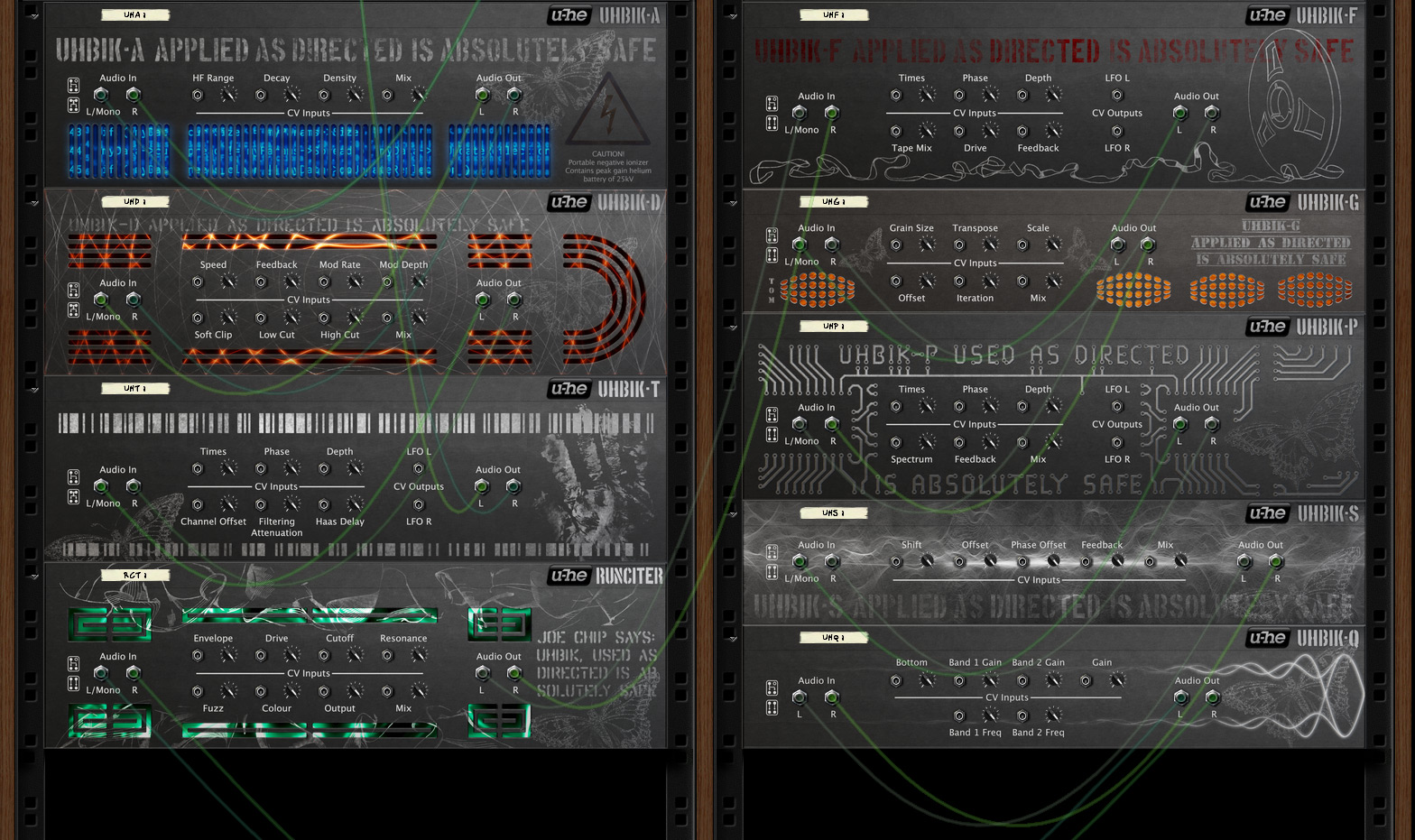Click Uhbik-T Audio In L/Mono jack
The image size is (1415, 840).
(x=101, y=486)
